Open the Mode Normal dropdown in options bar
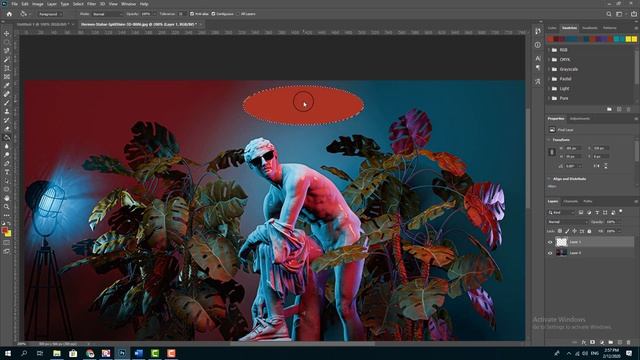 (107, 14)
